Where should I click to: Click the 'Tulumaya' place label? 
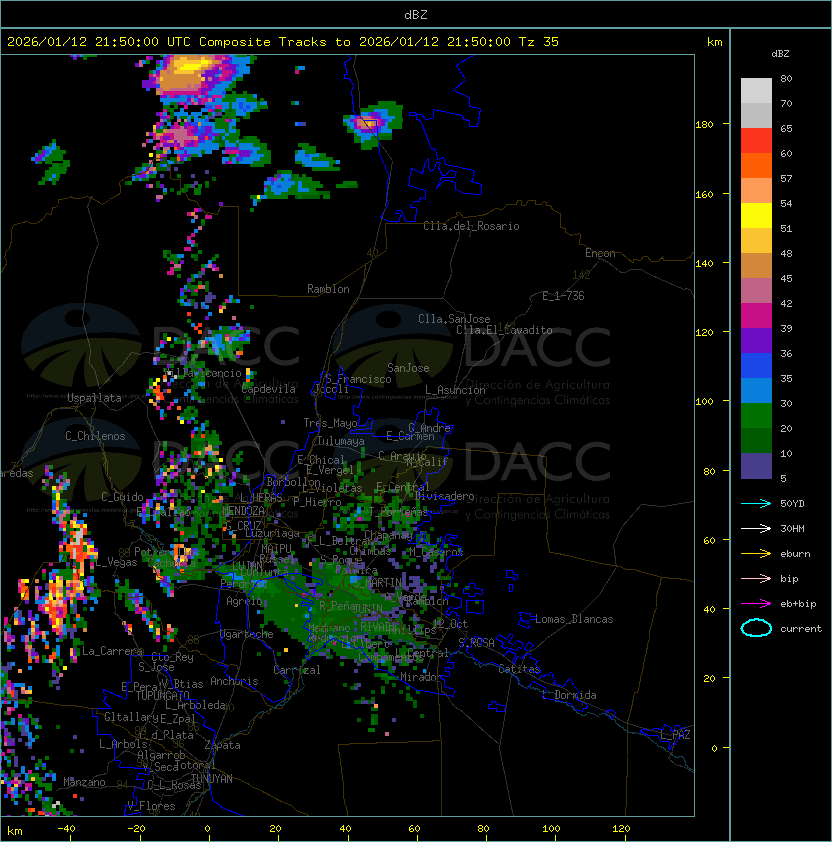341,441
